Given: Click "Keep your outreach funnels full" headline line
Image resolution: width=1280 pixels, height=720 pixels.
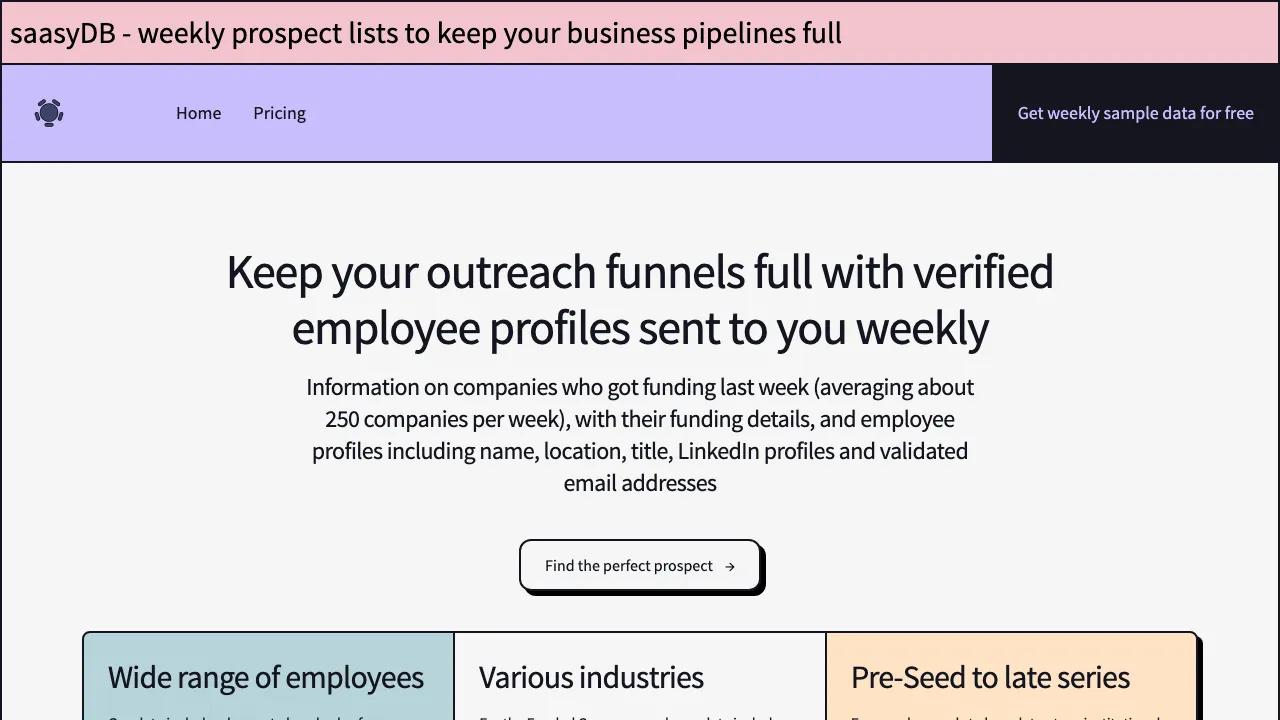Looking at the screenshot, I should (x=640, y=272).
